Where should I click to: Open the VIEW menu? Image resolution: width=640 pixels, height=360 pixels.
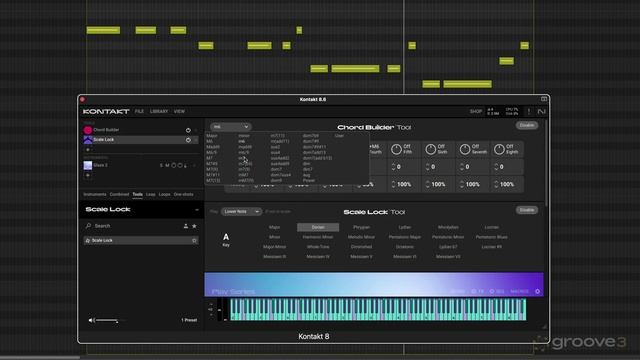click(x=179, y=111)
